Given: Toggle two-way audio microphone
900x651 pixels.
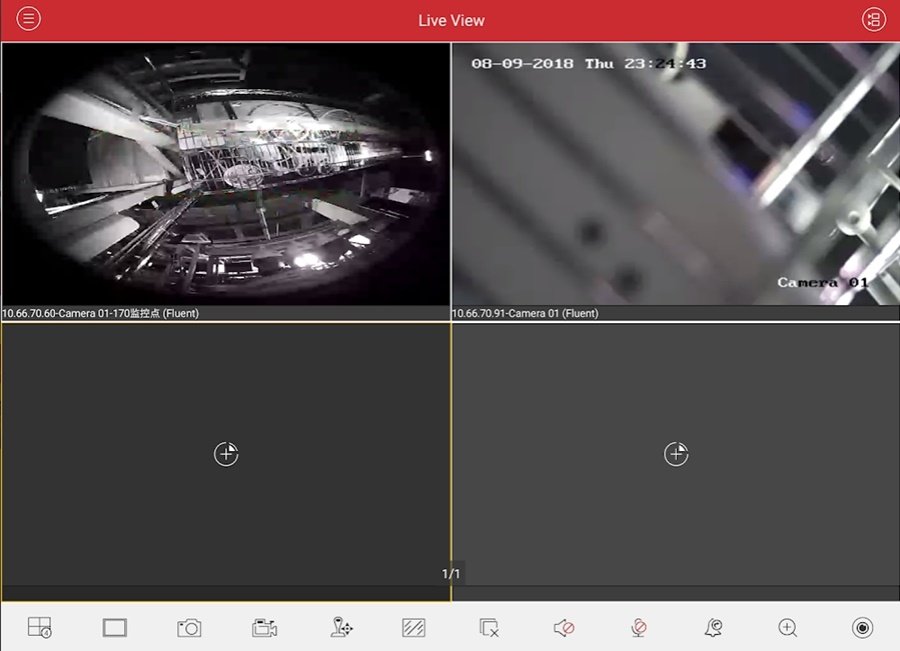Looking at the screenshot, I should [638, 627].
